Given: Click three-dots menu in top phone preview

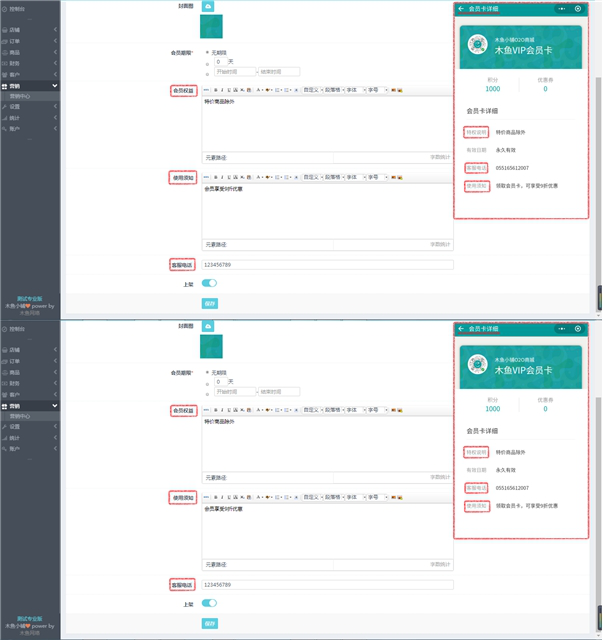Looking at the screenshot, I should 563,8.
